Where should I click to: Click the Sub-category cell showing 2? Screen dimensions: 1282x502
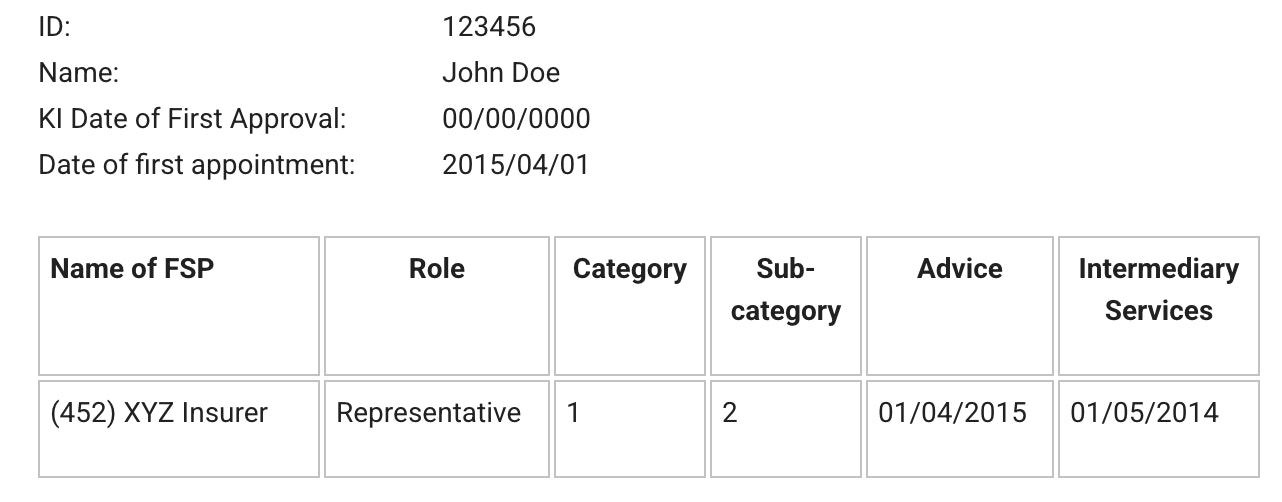tap(730, 413)
